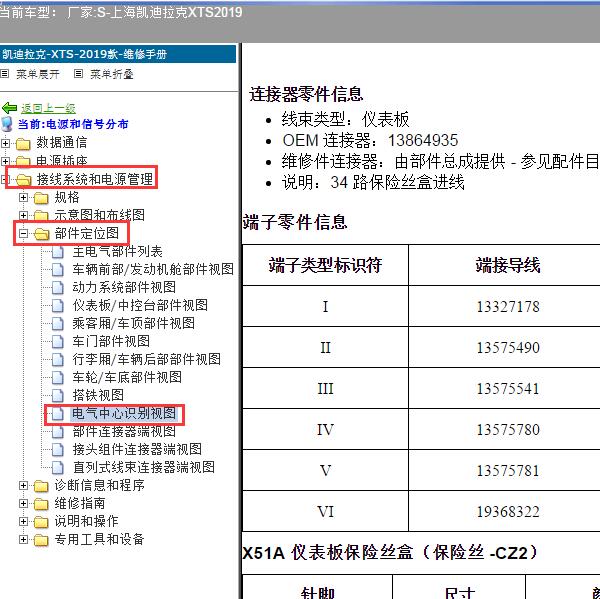Open 车辆前部/发动机舱部件视图
600x599 pixels.
coord(153,269)
